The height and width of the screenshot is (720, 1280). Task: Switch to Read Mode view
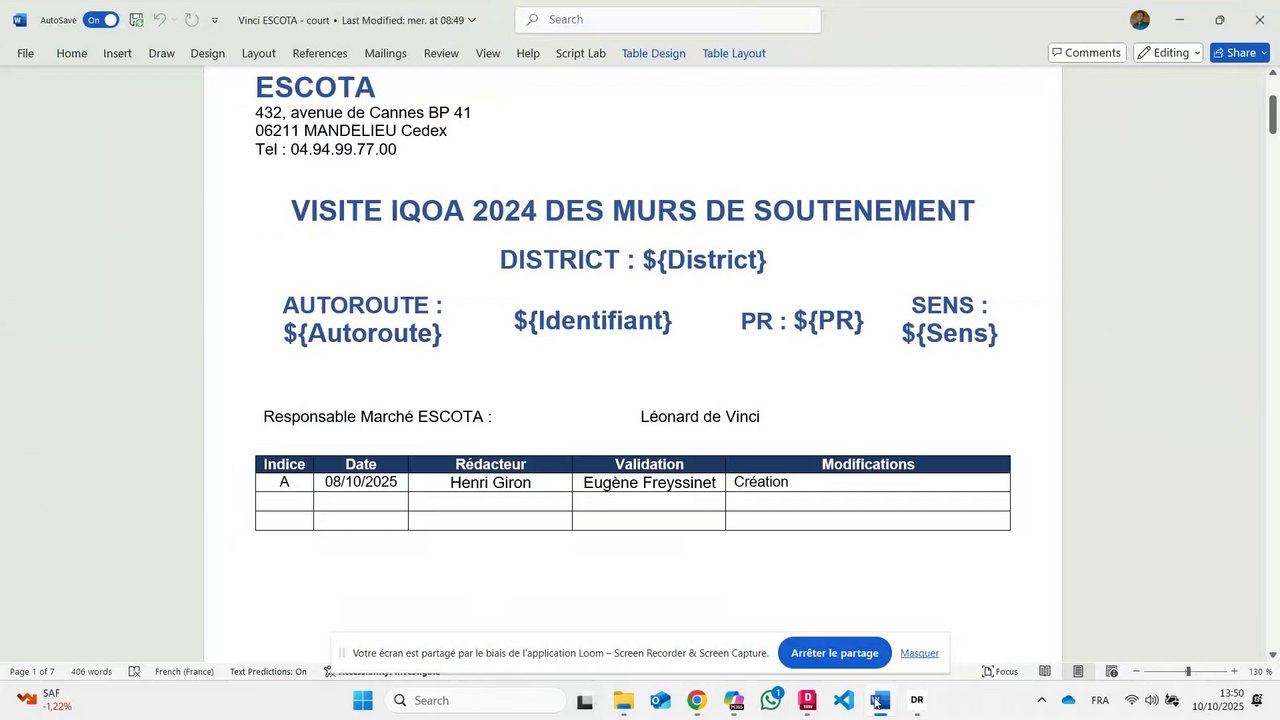tap(1045, 671)
